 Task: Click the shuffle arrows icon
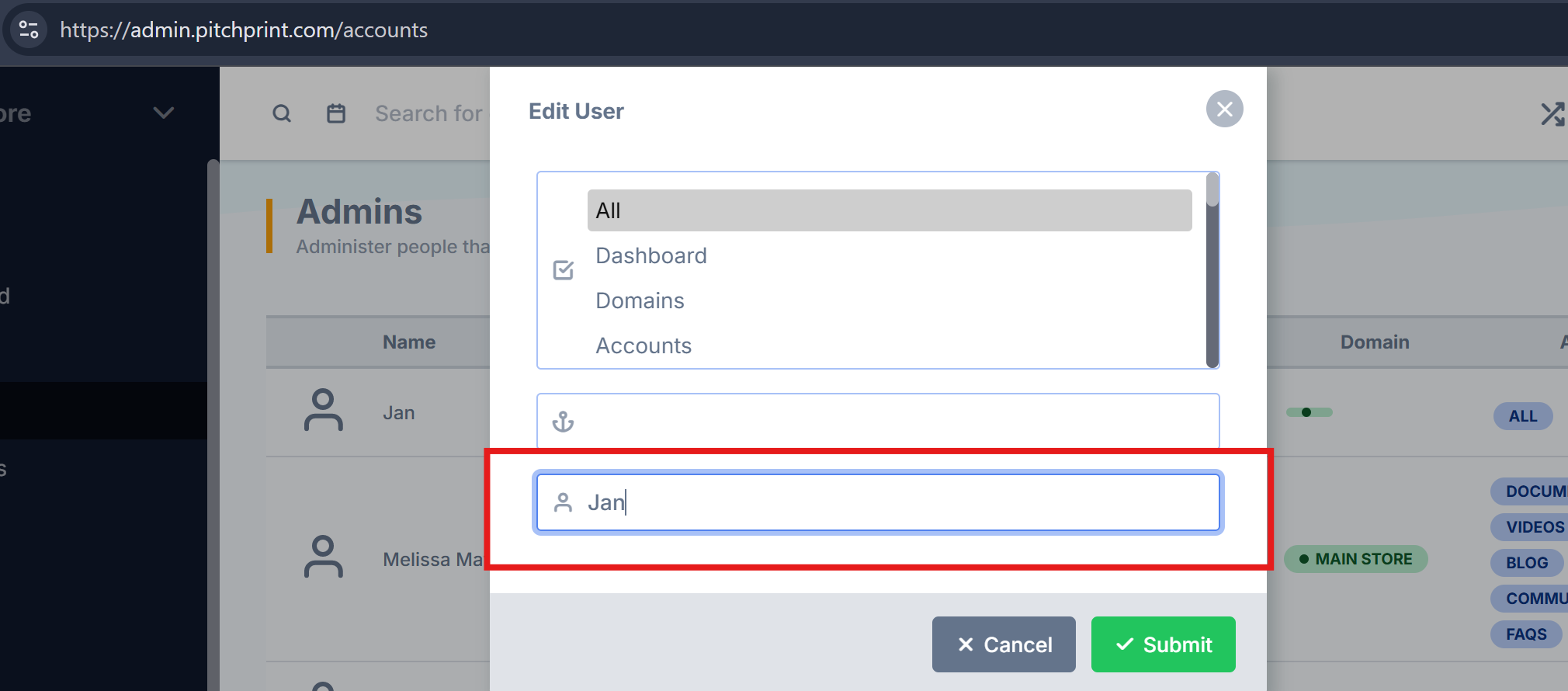(1552, 114)
